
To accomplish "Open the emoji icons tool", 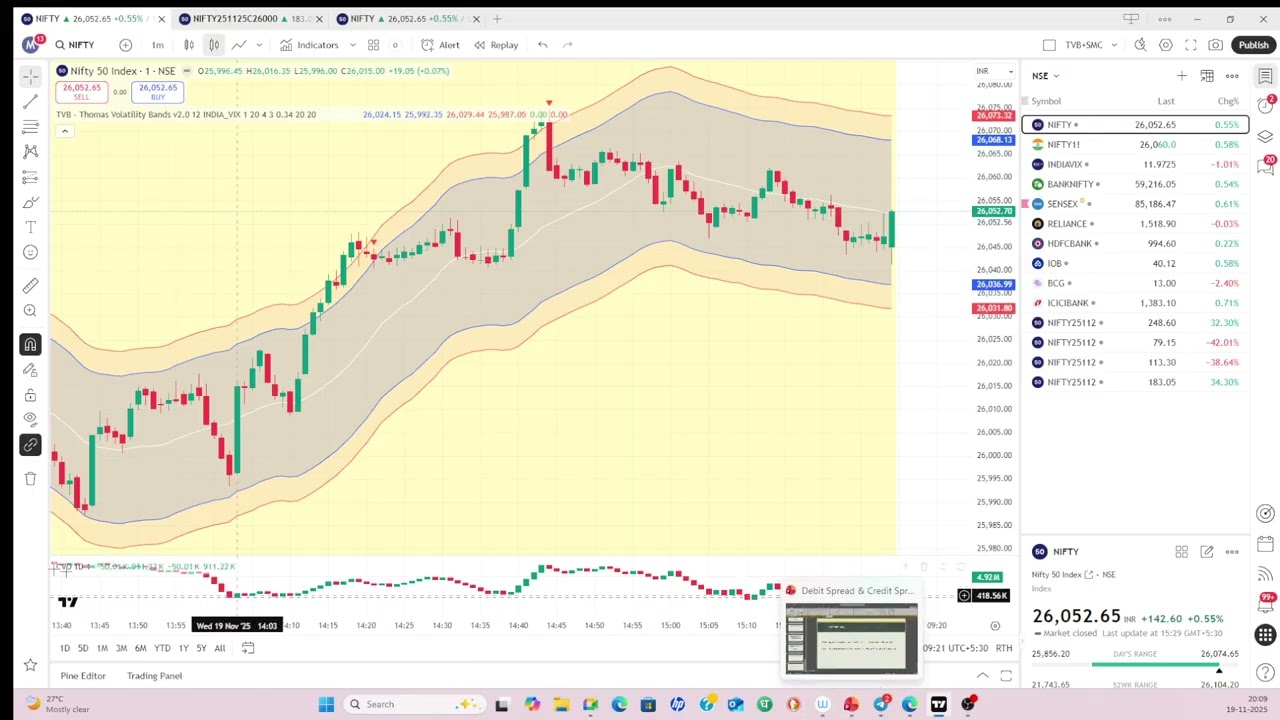I will 30,252.
